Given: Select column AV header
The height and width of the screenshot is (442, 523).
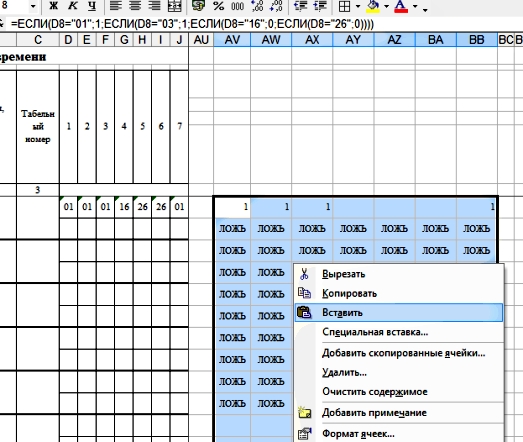Looking at the screenshot, I should (x=232, y=40).
